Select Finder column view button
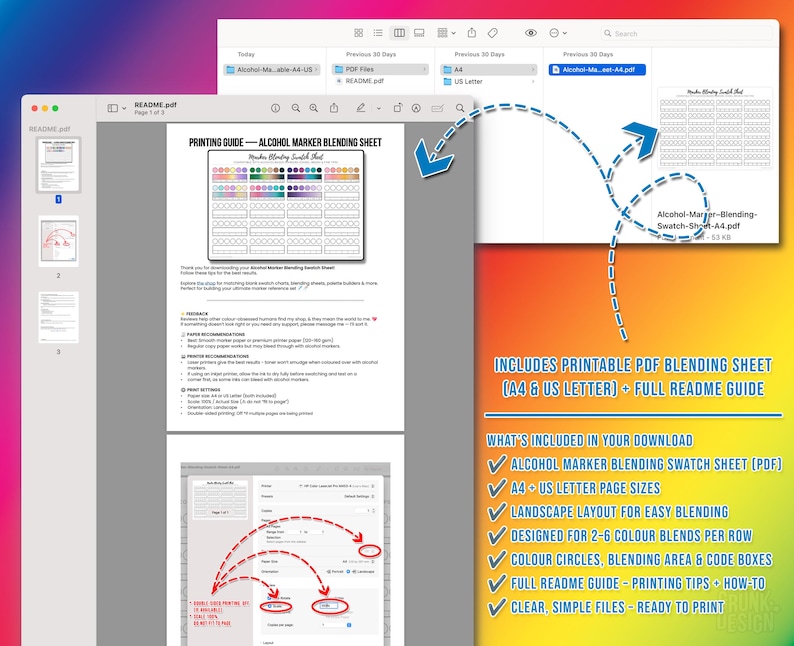 coord(400,33)
